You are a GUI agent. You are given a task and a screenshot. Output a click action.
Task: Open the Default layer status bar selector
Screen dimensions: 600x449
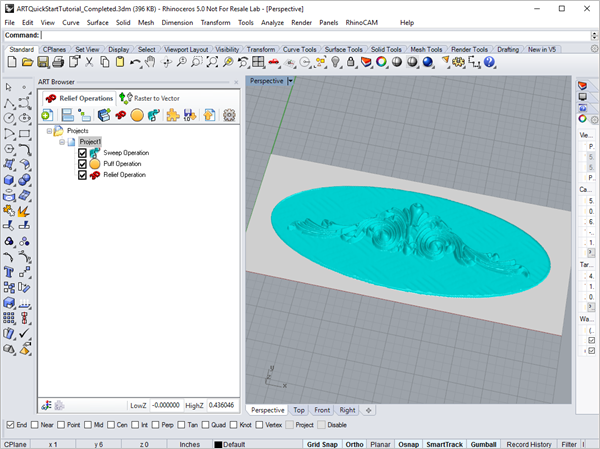(230, 444)
